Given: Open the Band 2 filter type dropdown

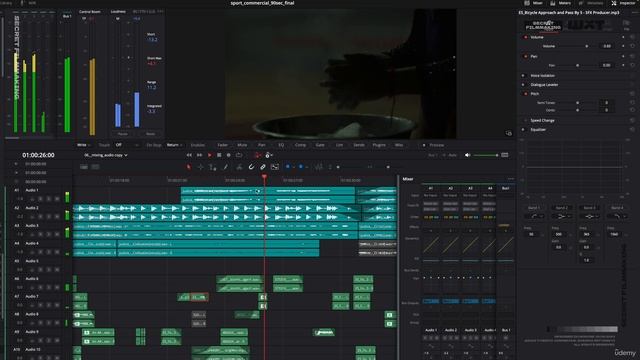Looking at the screenshot, I should [x=562, y=216].
